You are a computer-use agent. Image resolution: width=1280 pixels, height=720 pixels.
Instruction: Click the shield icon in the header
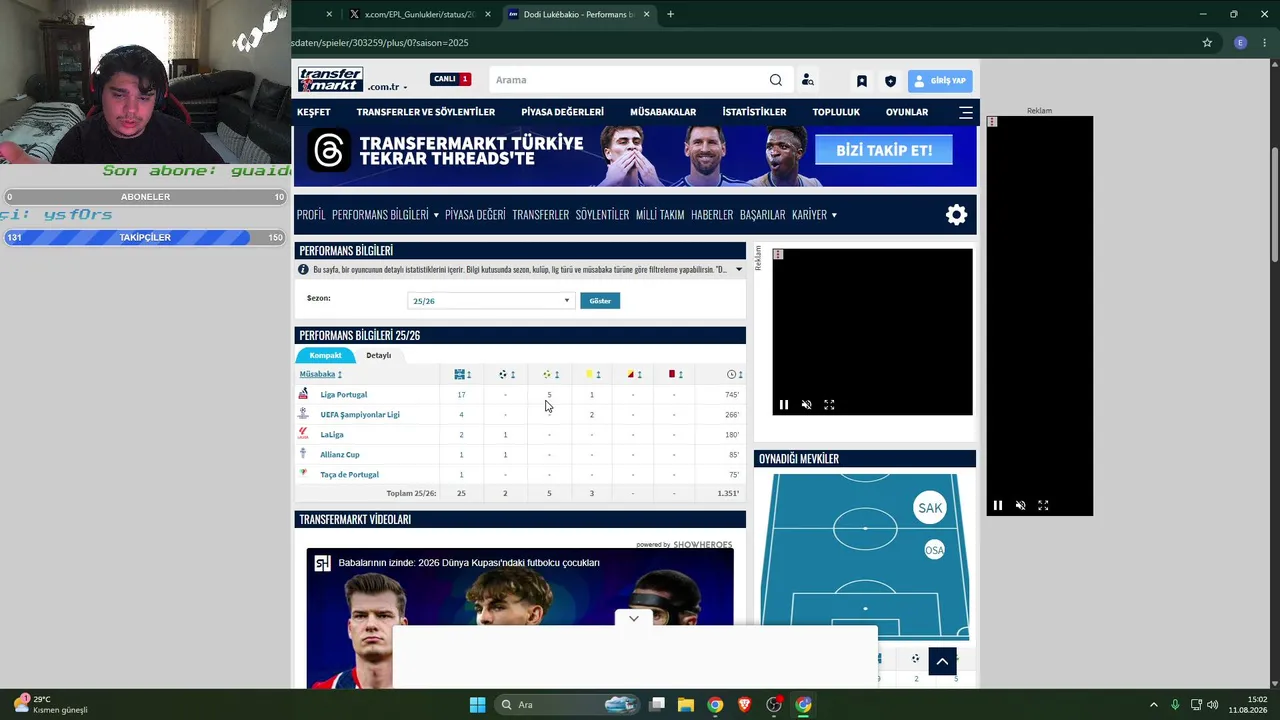click(890, 81)
